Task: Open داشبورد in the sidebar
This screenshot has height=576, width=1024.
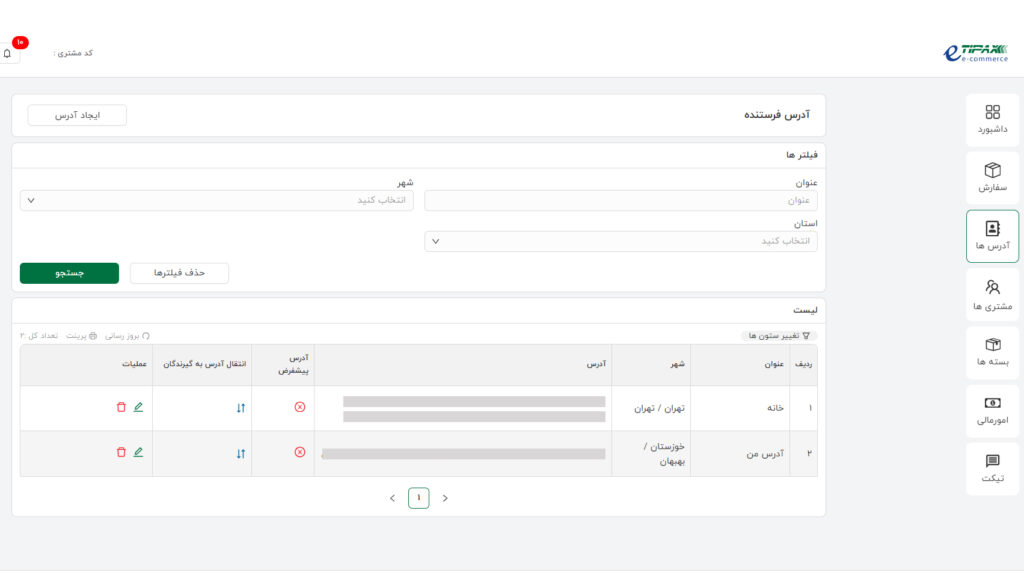Action: tap(992, 119)
